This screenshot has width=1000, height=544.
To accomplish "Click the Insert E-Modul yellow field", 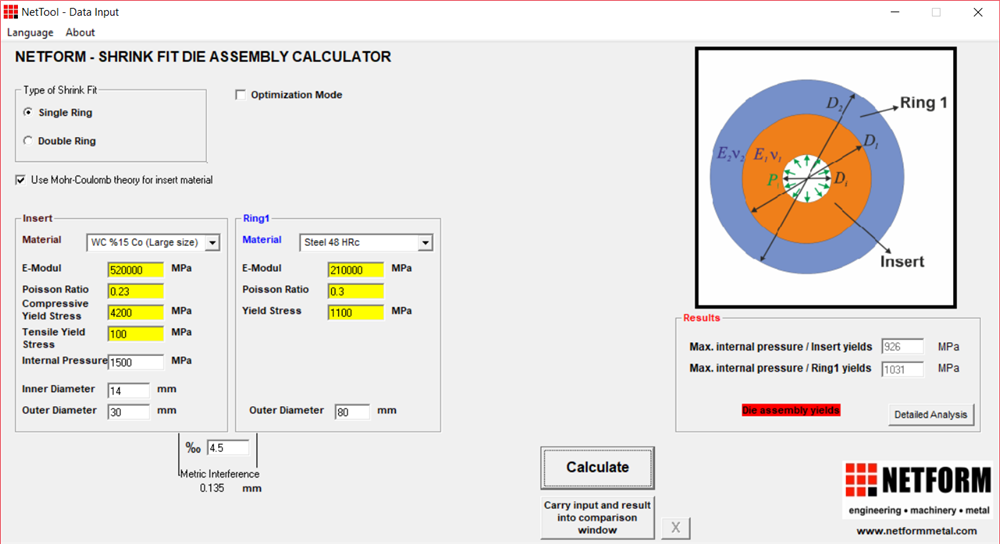I will (135, 270).
